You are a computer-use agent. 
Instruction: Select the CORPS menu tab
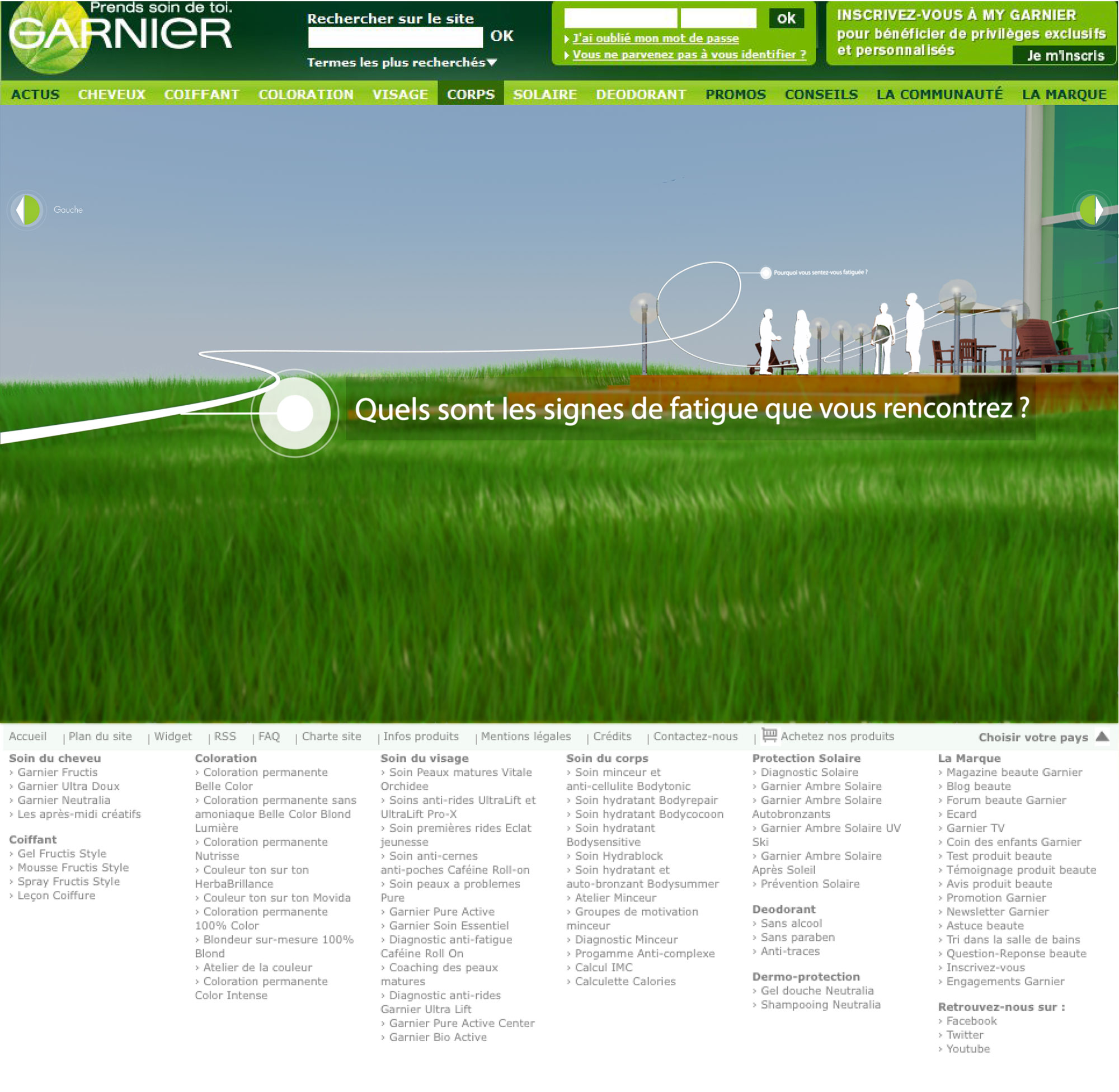pyautogui.click(x=471, y=93)
